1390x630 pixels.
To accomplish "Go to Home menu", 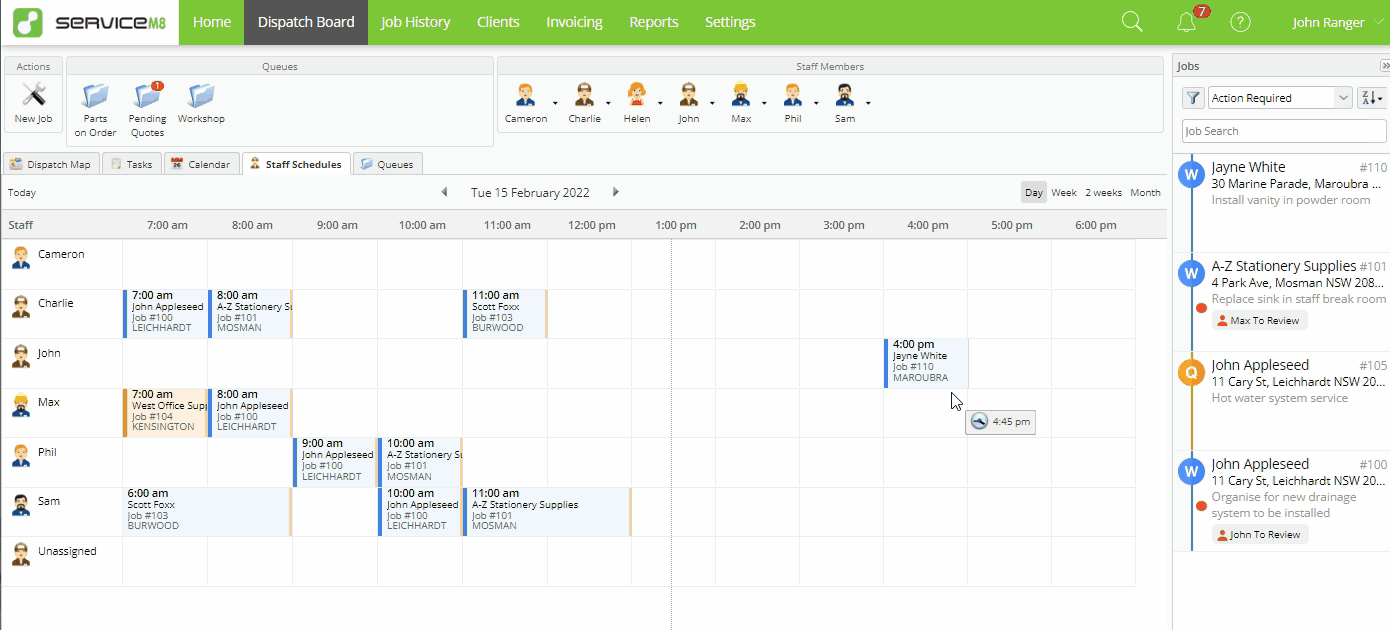I will [212, 22].
